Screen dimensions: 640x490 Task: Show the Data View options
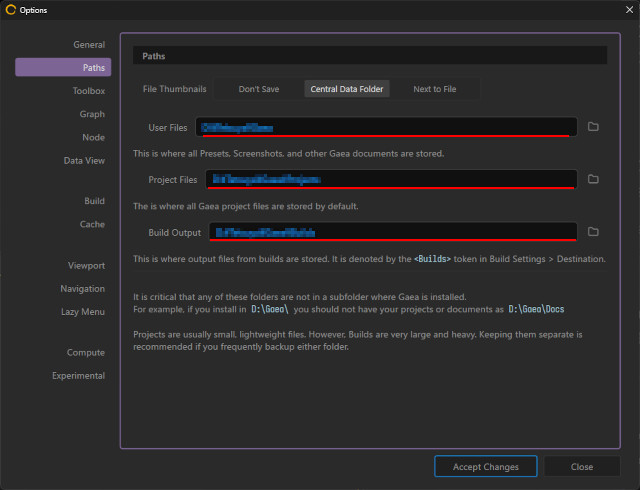click(x=84, y=160)
